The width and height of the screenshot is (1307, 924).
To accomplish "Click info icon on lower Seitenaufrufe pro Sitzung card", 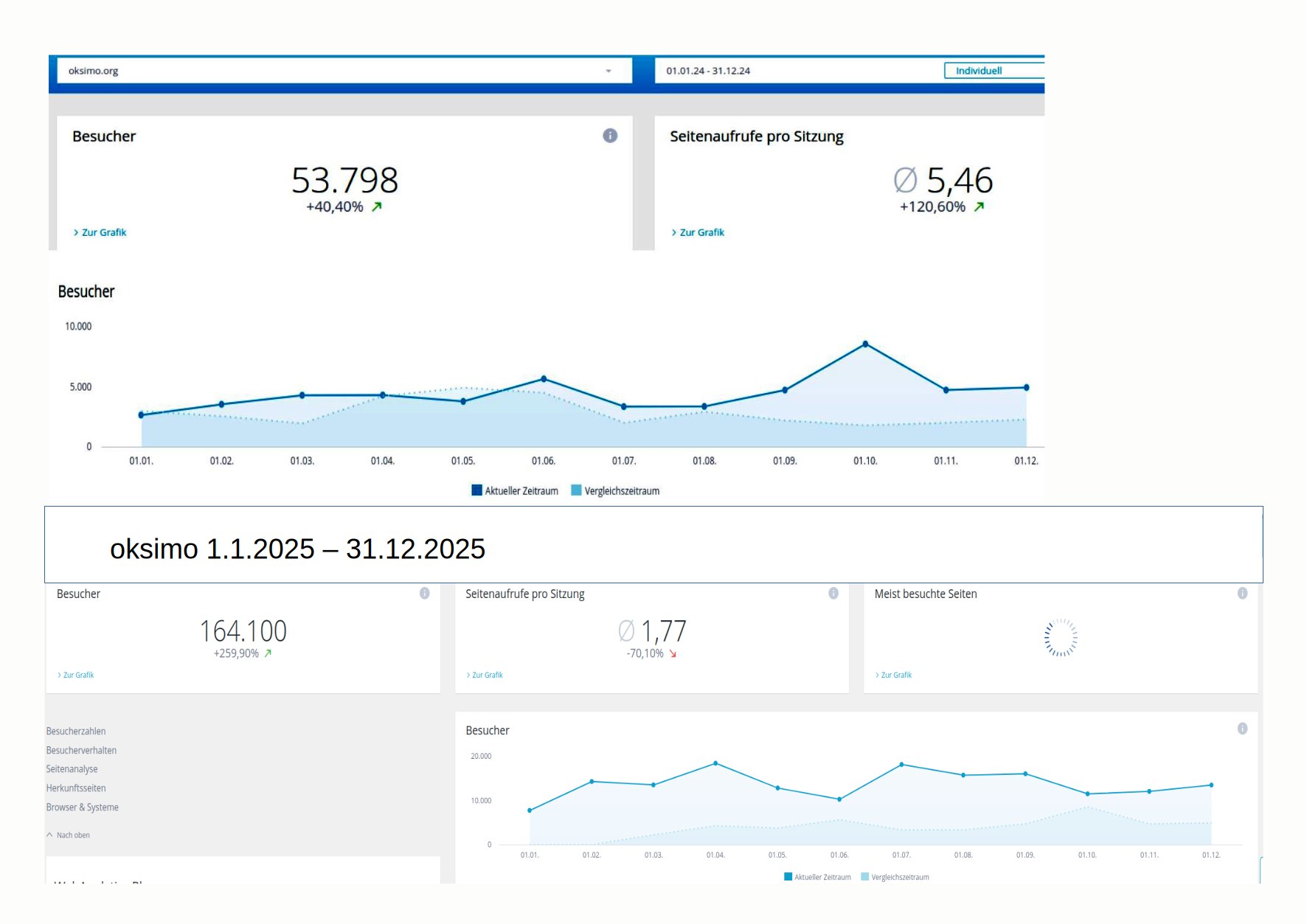I will pos(833,594).
